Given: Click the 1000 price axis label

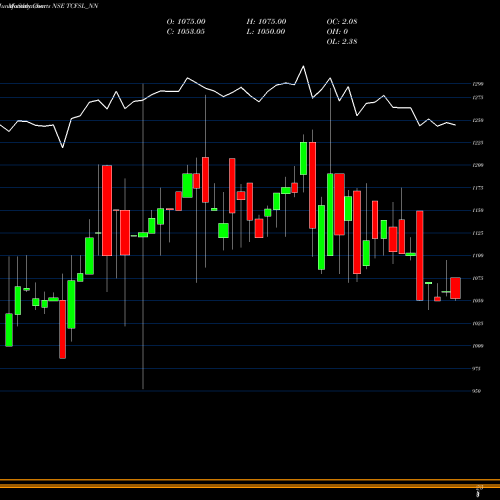Looking at the screenshot, I should 478,346.
